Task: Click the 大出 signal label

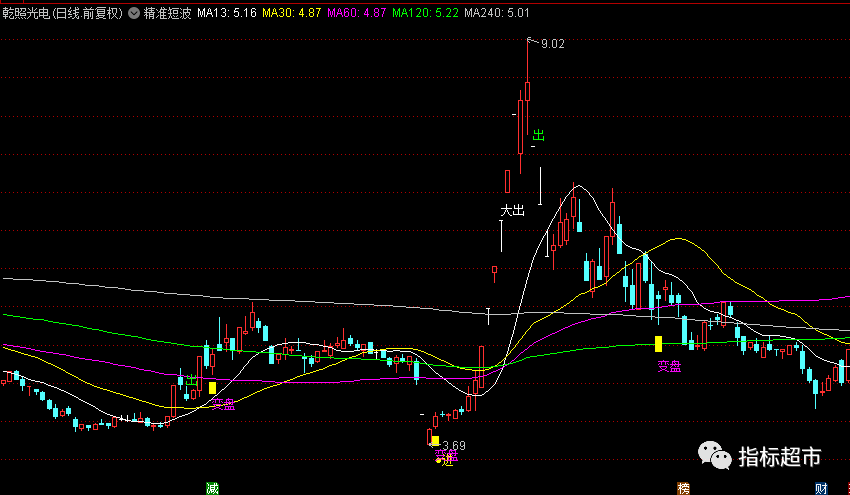Action: pyautogui.click(x=512, y=210)
